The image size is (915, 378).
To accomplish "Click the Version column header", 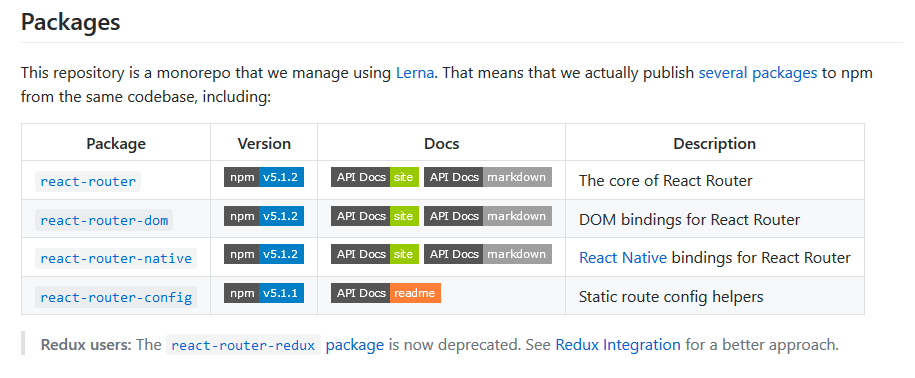I will pyautogui.click(x=264, y=144).
